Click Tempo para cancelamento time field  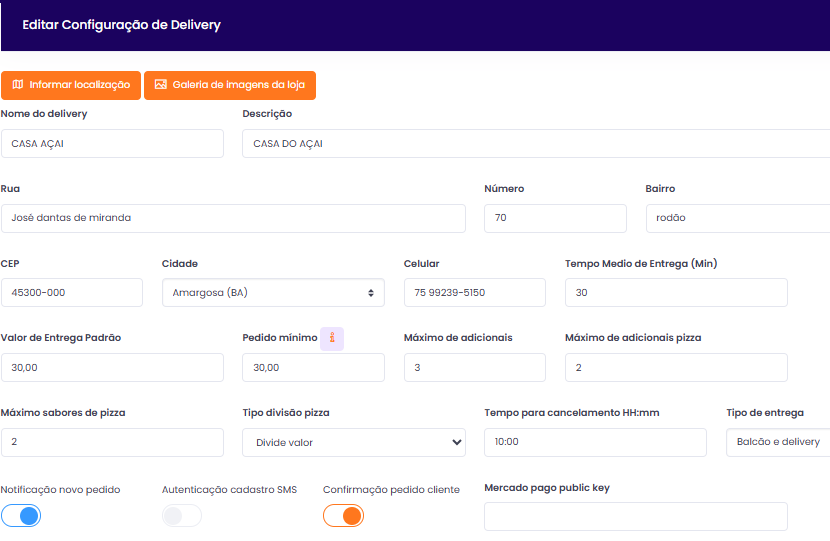tap(595, 442)
